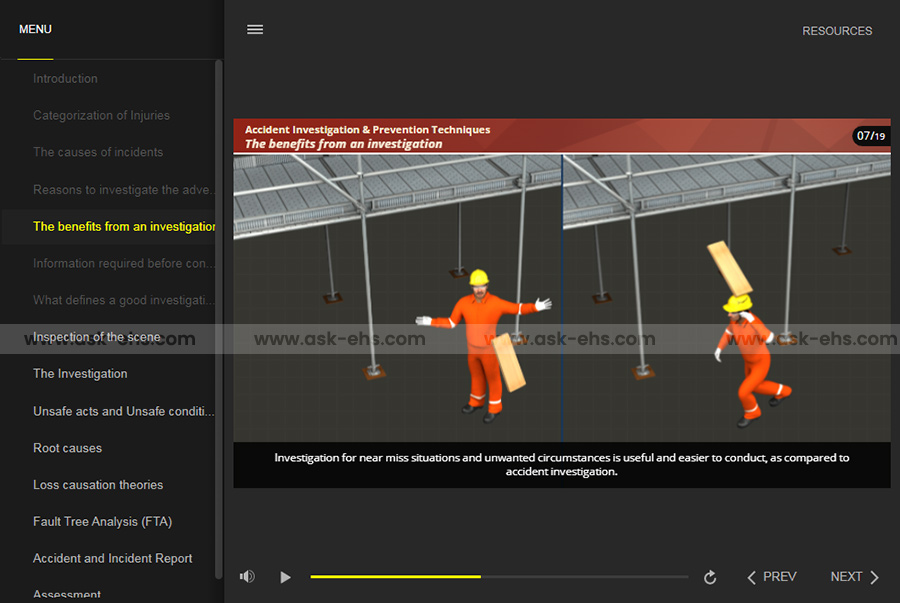The height and width of the screenshot is (603, 900).
Task: Open Categorization of Injuries lesson
Action: click(x=101, y=116)
